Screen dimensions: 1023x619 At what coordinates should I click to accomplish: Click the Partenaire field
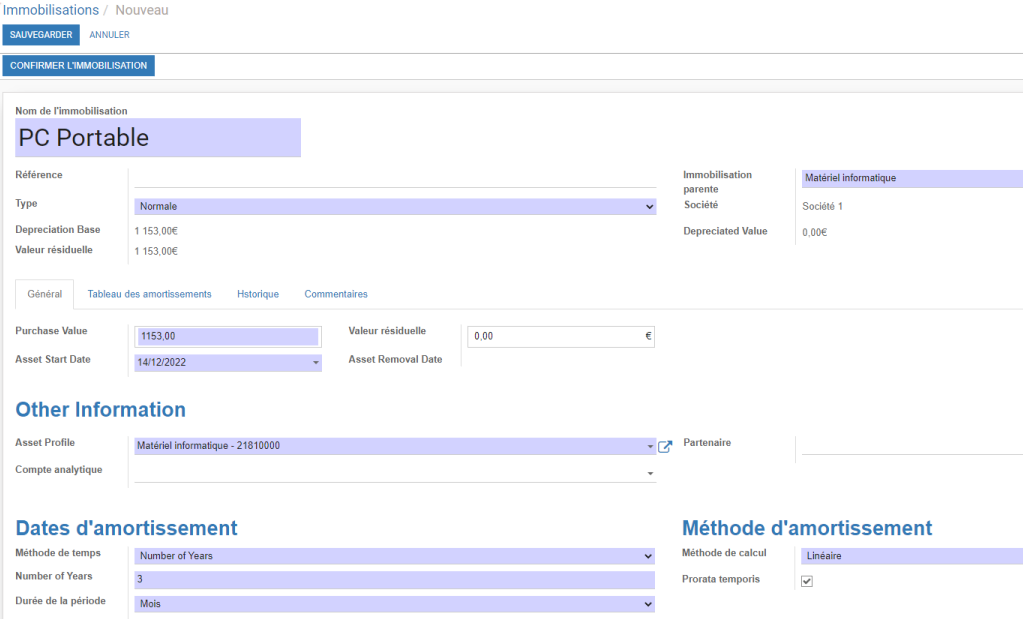click(x=911, y=446)
